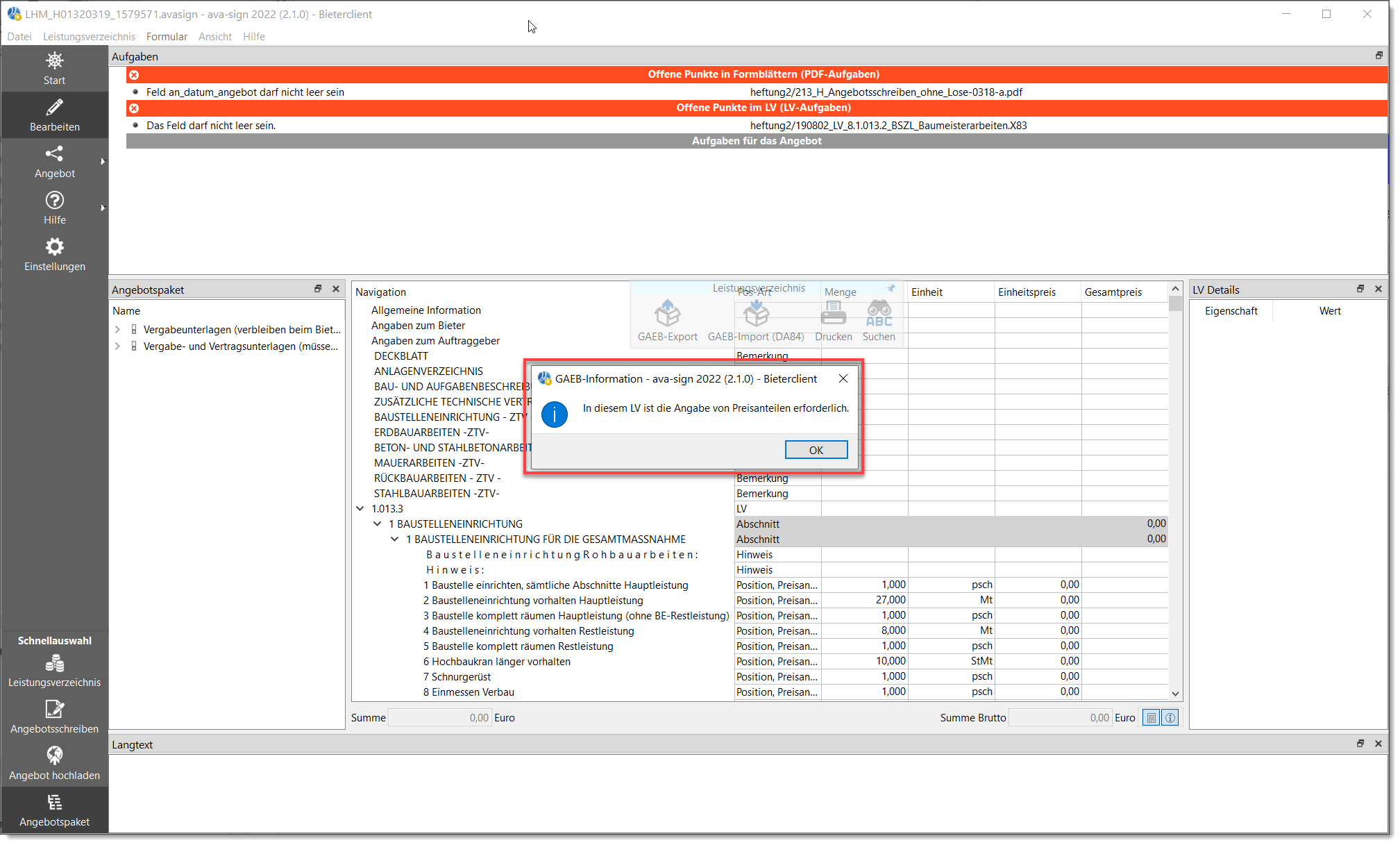This screenshot has height=845, width=1400.
Task: Click the Summe total field
Action: (x=440, y=718)
